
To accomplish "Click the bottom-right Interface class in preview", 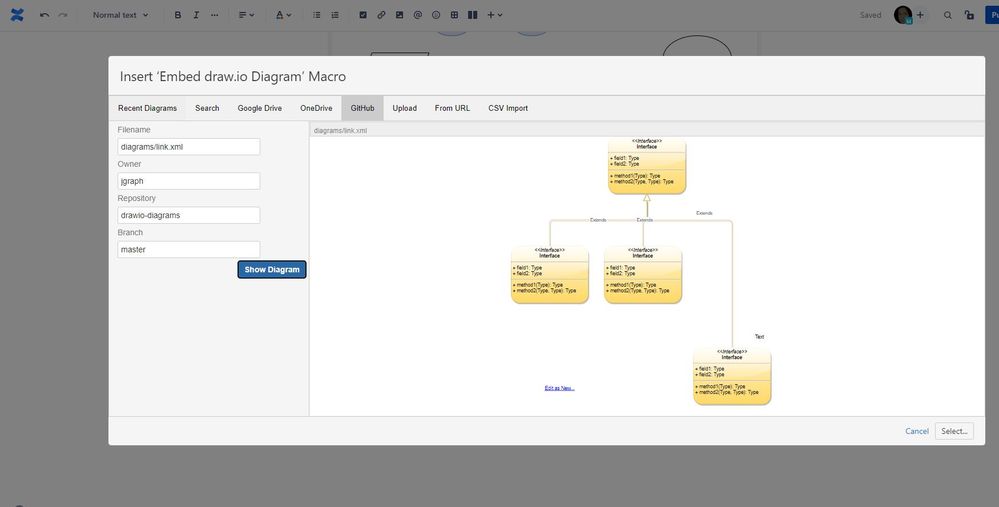I will (732, 376).
